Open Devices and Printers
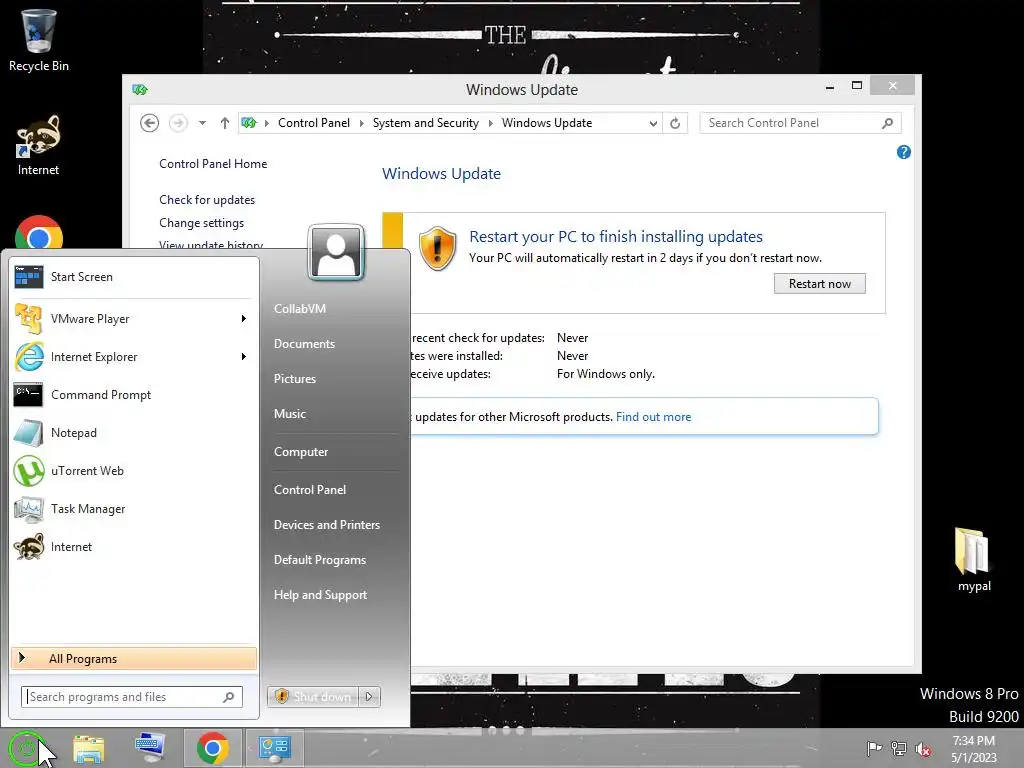 tap(327, 525)
